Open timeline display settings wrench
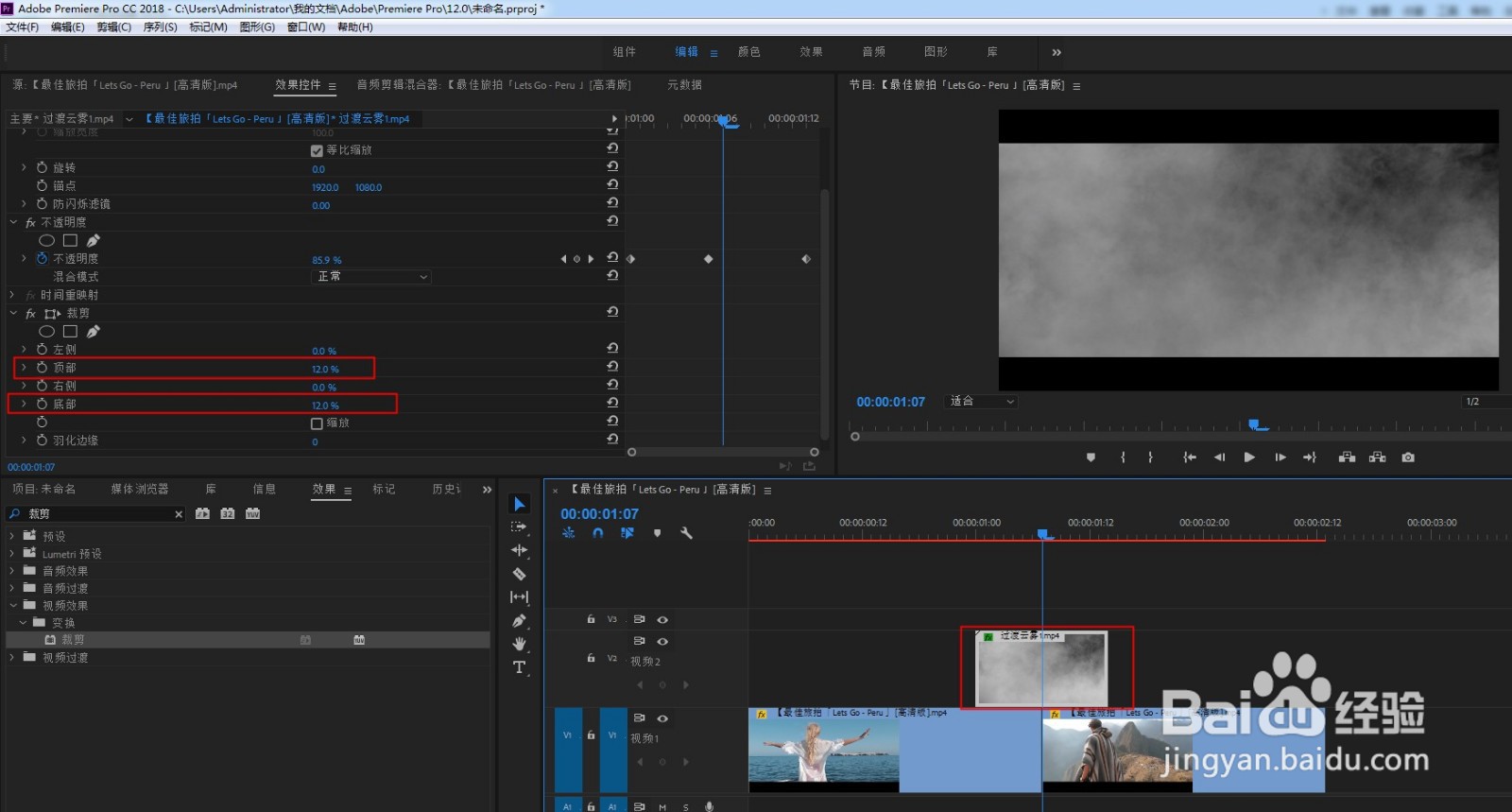This screenshot has width=1512, height=812. tap(686, 533)
